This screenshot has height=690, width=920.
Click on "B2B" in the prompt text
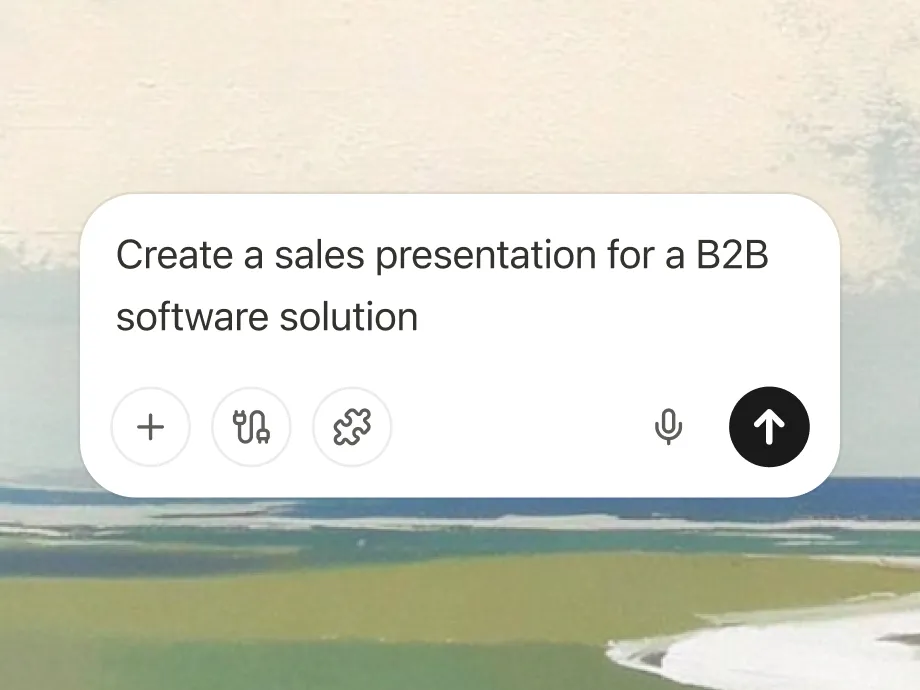(x=732, y=255)
